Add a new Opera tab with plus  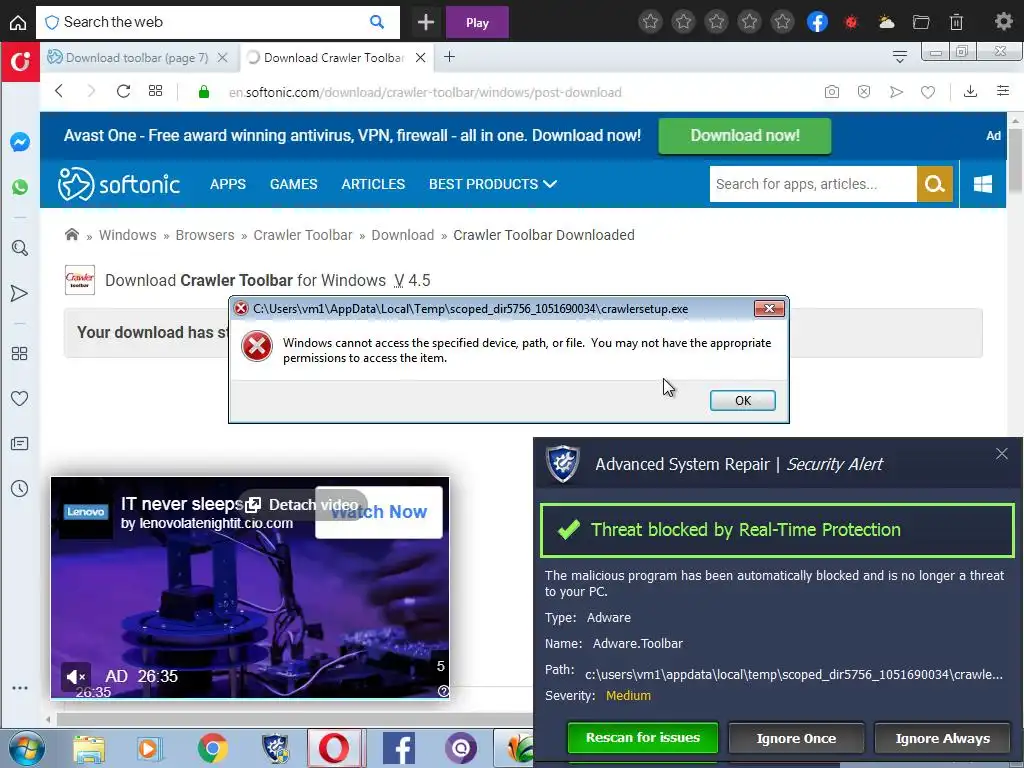[x=449, y=57]
